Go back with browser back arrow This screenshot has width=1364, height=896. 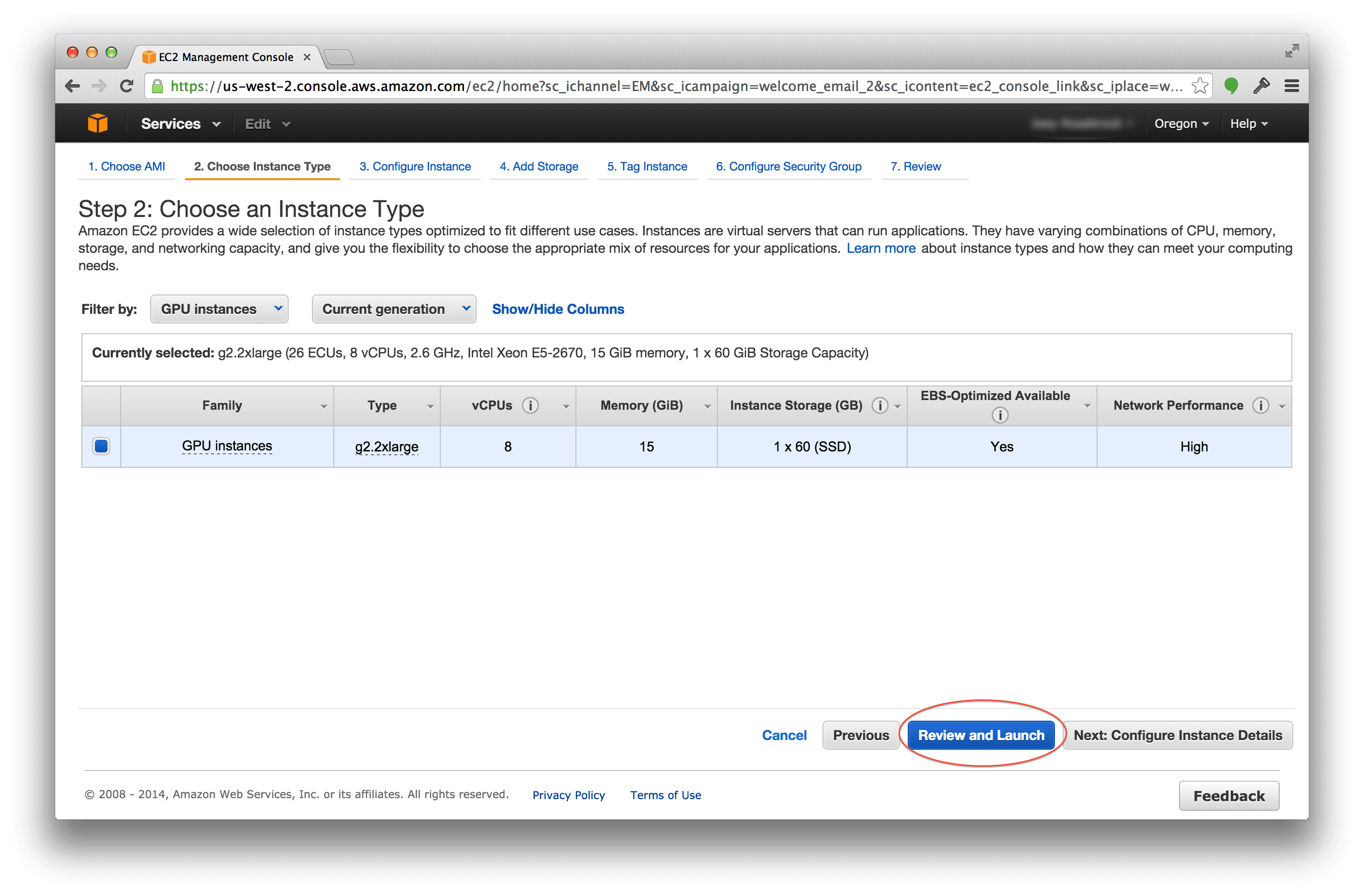tap(73, 86)
